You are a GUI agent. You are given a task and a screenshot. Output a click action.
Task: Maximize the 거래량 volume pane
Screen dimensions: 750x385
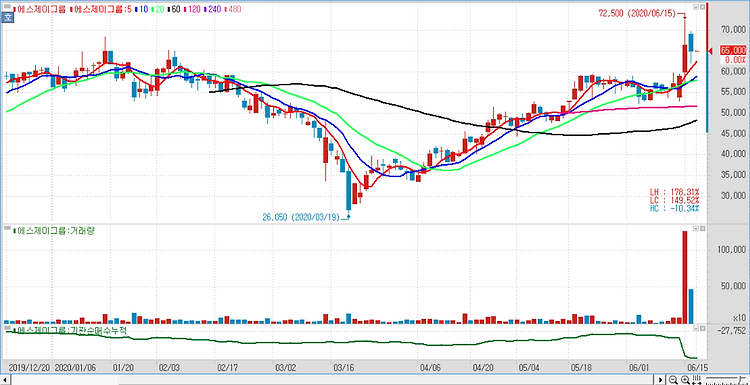(702, 229)
